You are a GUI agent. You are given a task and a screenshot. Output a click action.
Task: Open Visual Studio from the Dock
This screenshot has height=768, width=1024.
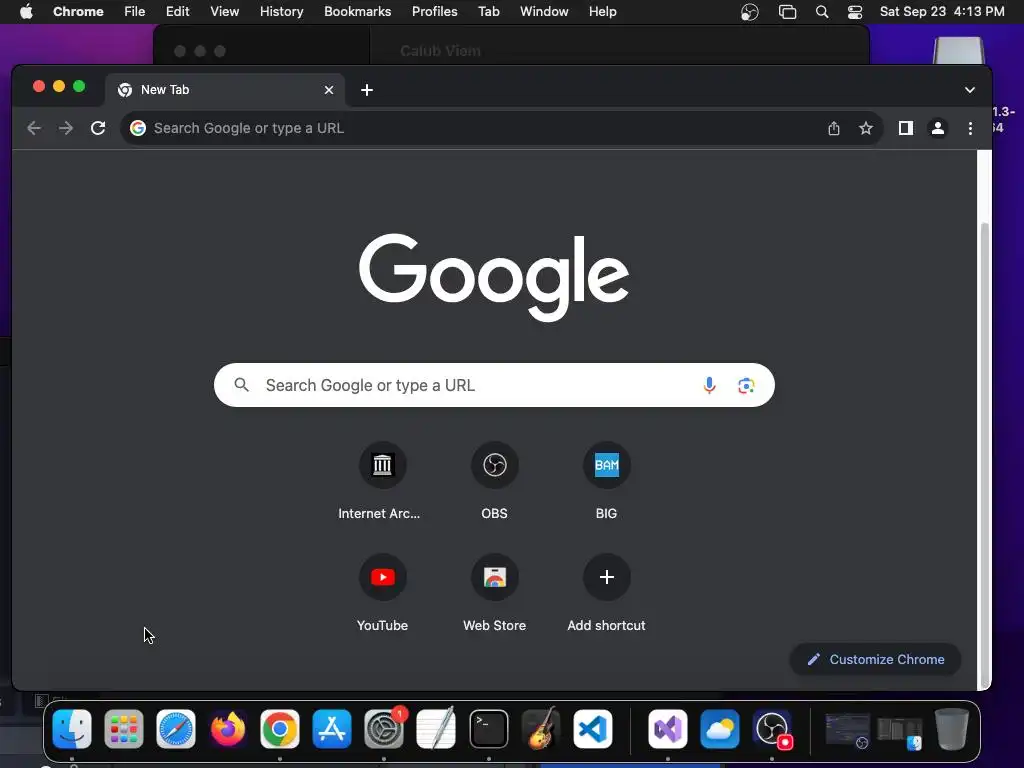coord(667,729)
